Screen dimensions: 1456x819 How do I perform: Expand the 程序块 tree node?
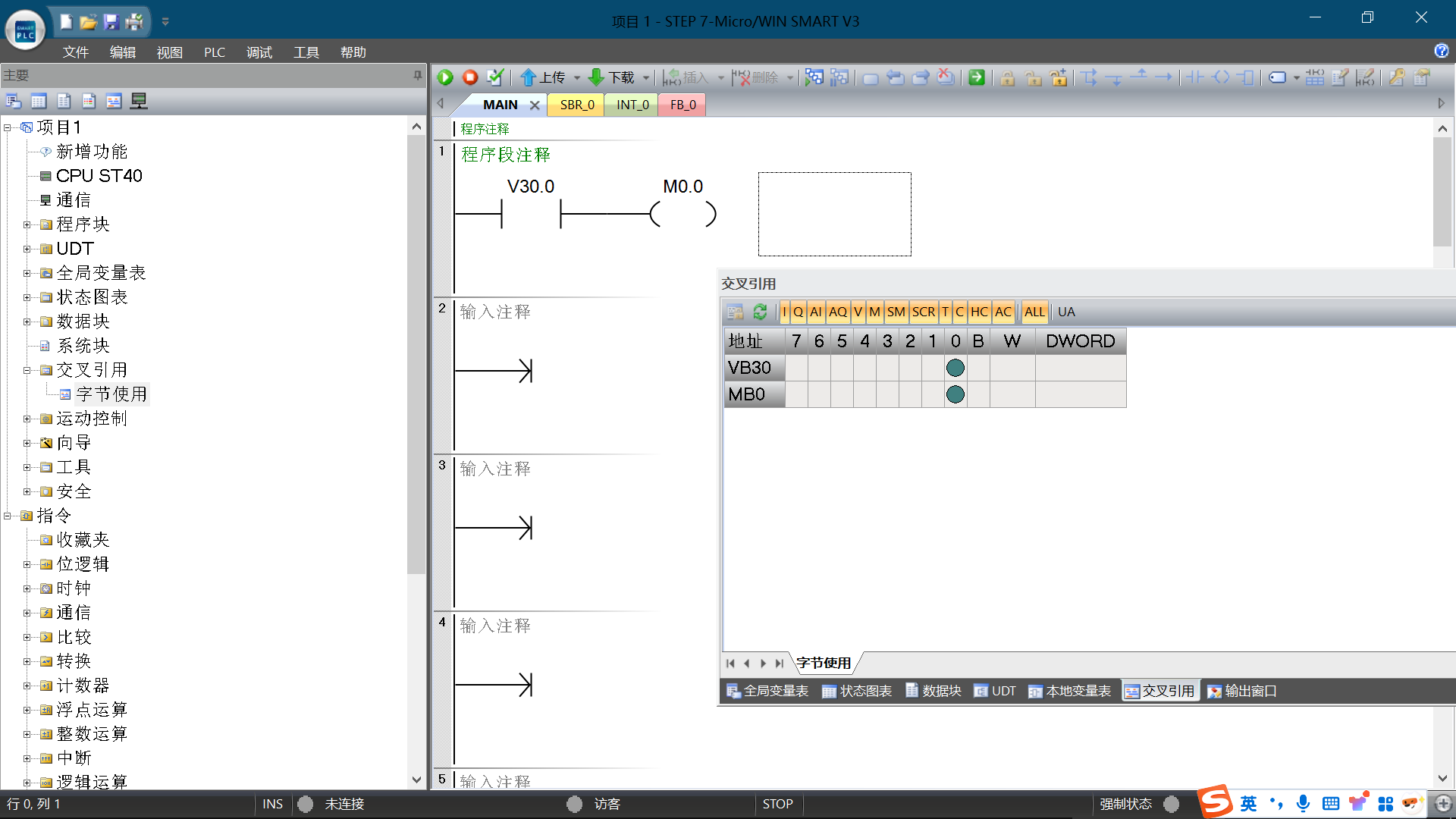pyautogui.click(x=27, y=224)
